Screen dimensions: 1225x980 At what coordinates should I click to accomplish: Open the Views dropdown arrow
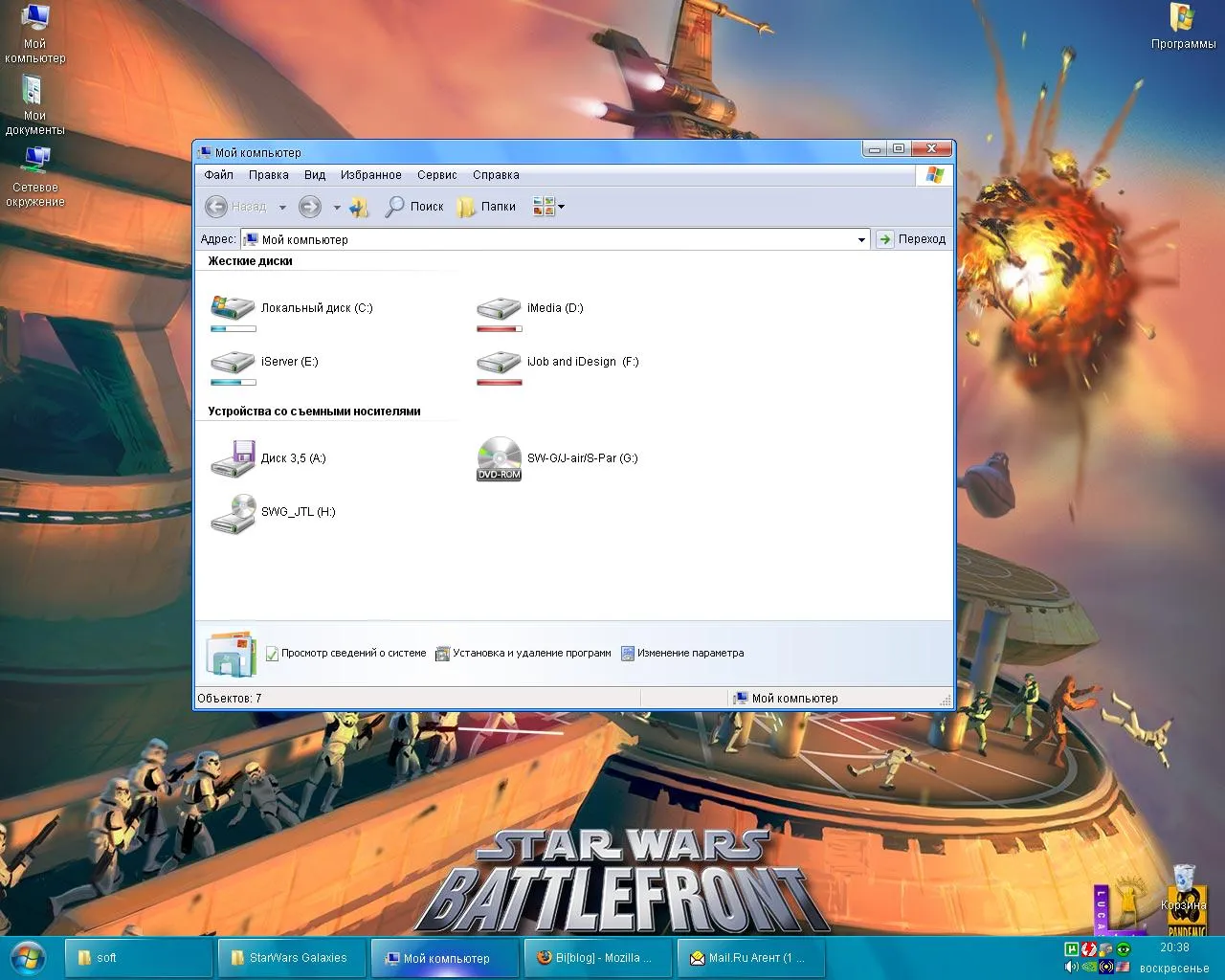(562, 207)
